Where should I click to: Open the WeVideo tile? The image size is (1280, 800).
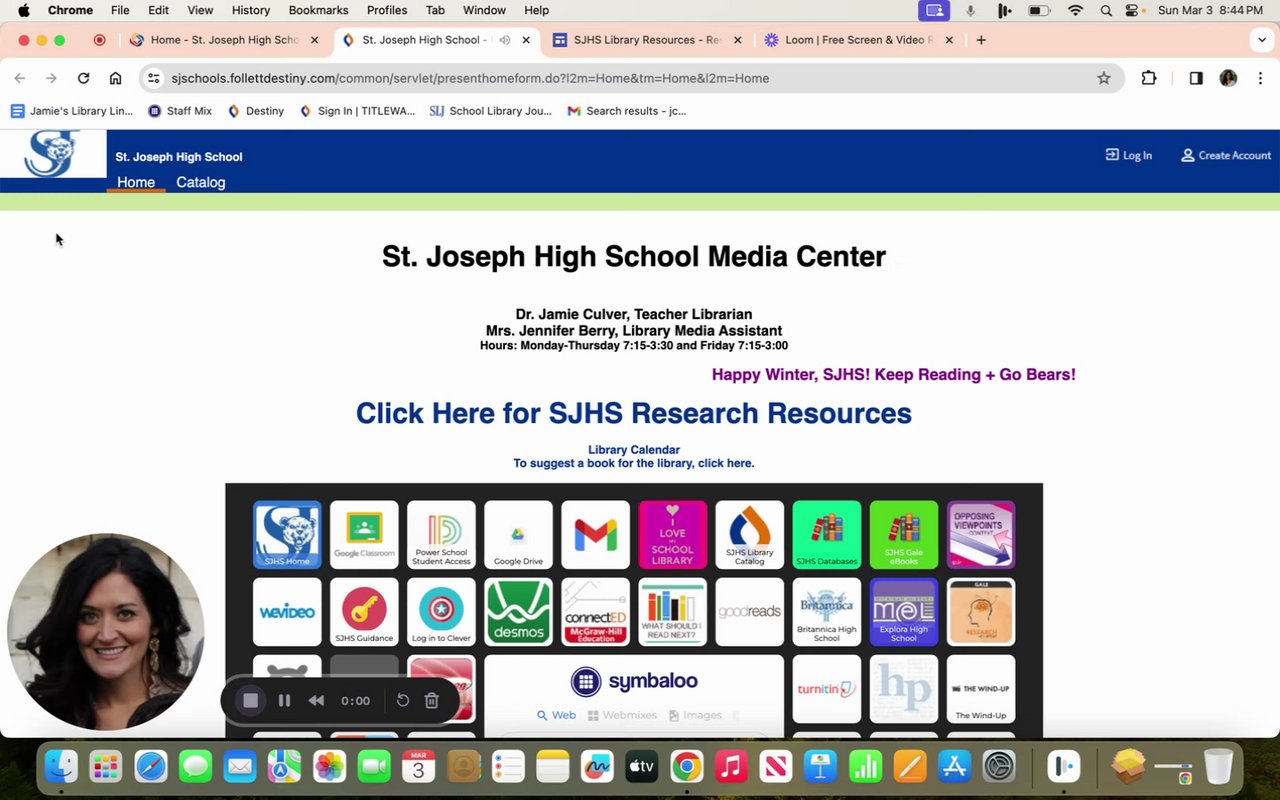pyautogui.click(x=287, y=612)
